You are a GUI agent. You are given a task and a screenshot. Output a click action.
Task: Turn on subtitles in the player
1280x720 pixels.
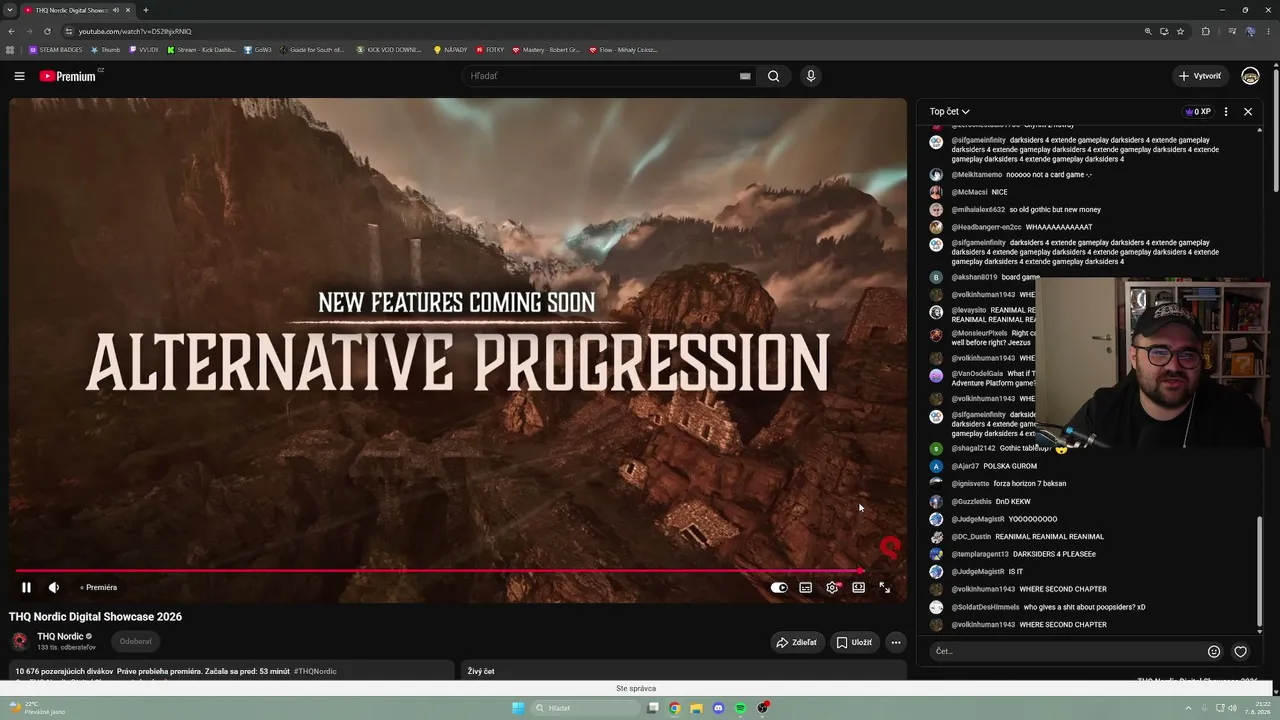tap(806, 588)
